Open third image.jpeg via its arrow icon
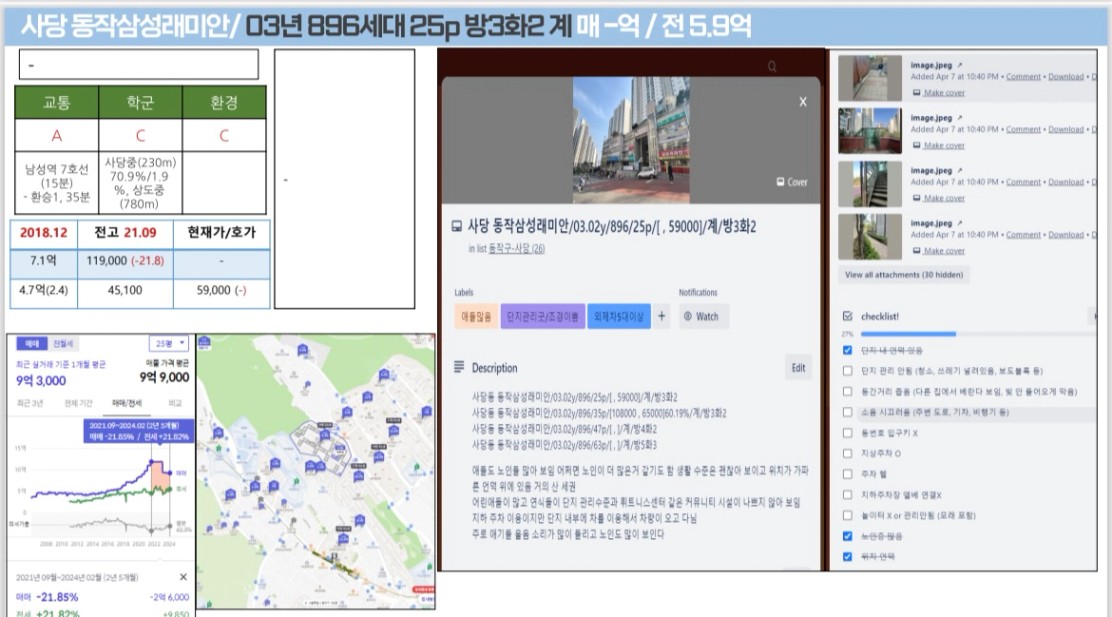The width and height of the screenshot is (1112, 617). point(960,170)
